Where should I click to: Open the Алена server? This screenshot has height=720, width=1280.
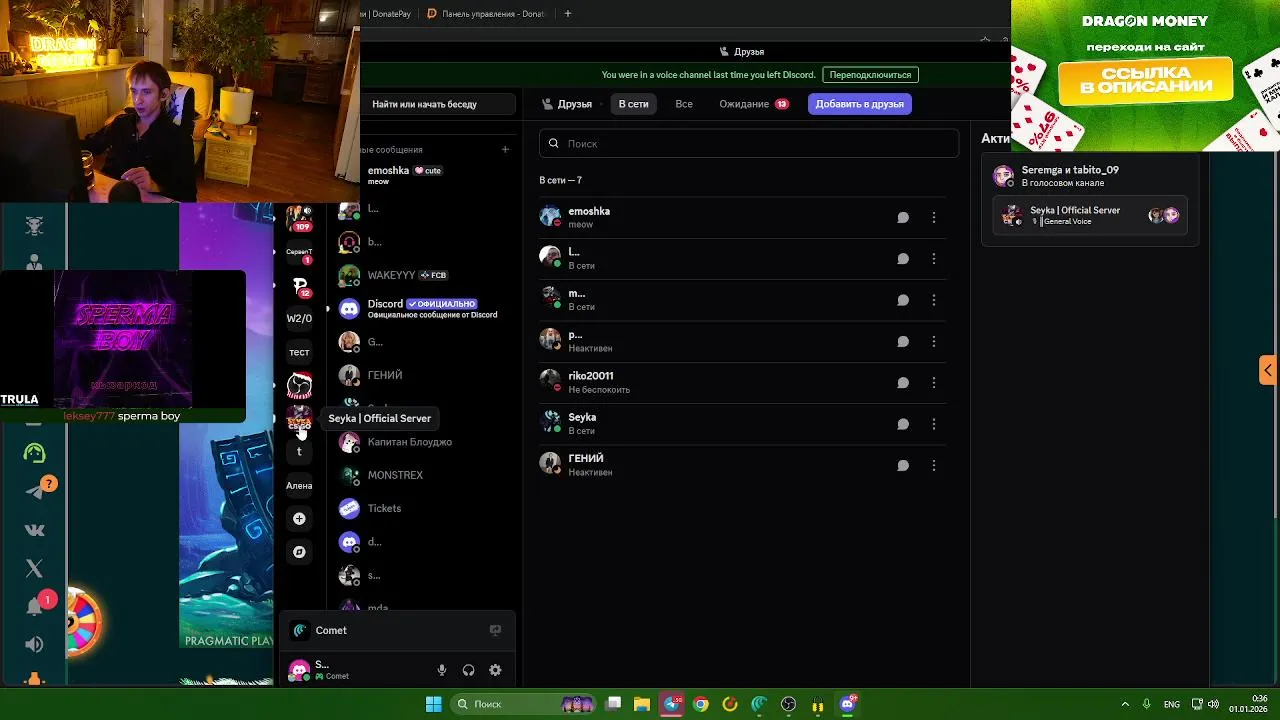coord(299,485)
